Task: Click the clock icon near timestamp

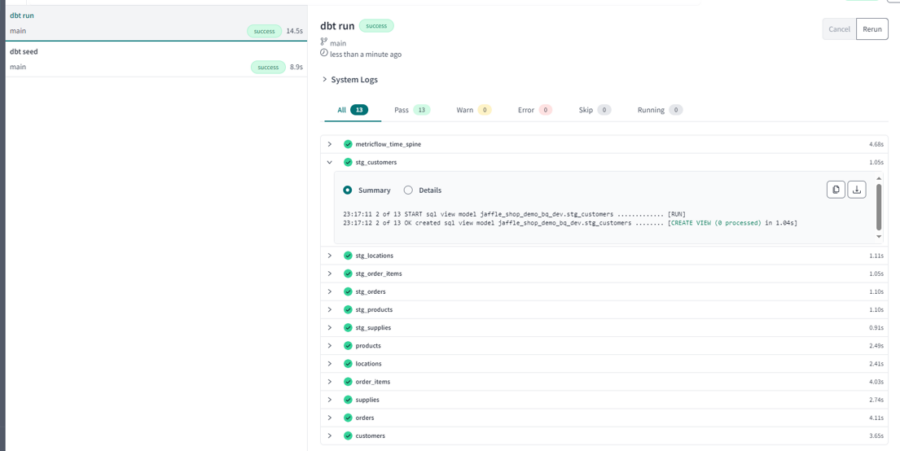Action: 324,53
